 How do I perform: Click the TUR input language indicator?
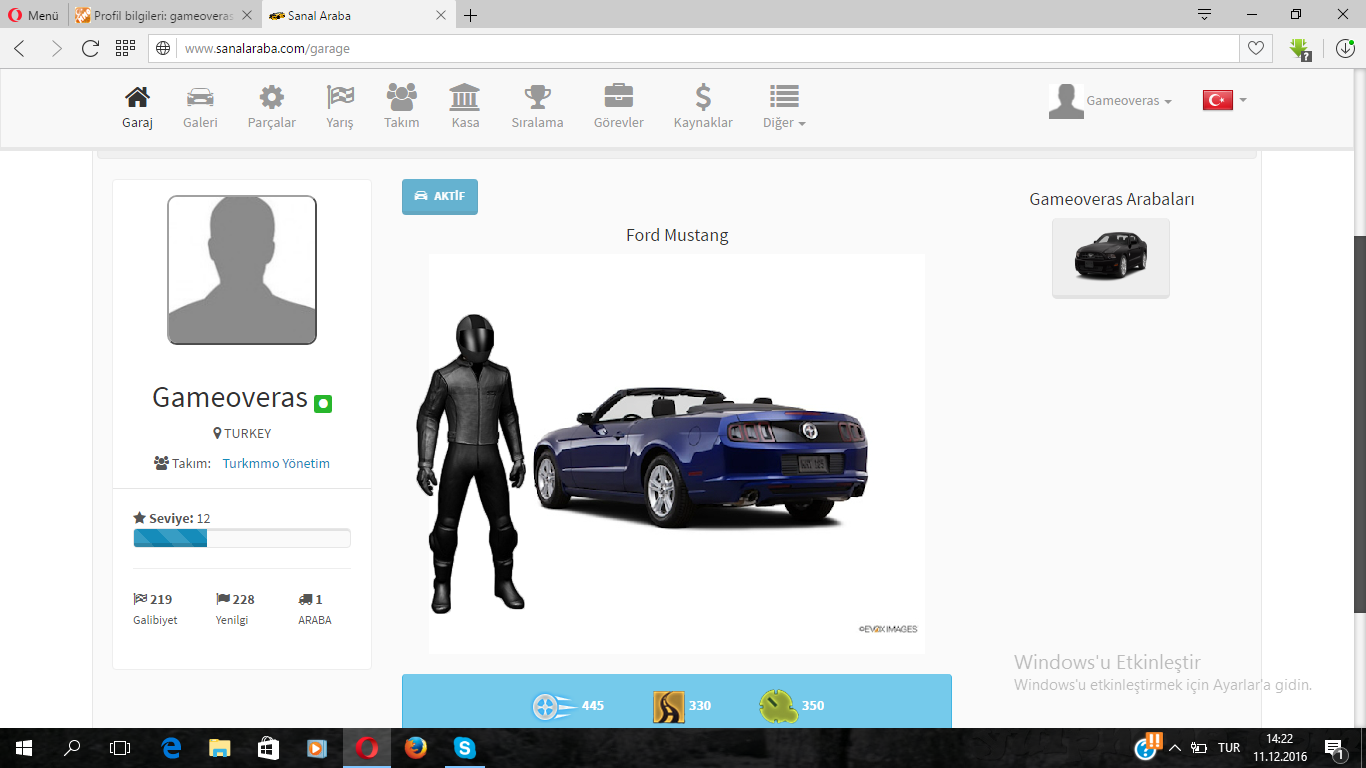(x=1229, y=748)
